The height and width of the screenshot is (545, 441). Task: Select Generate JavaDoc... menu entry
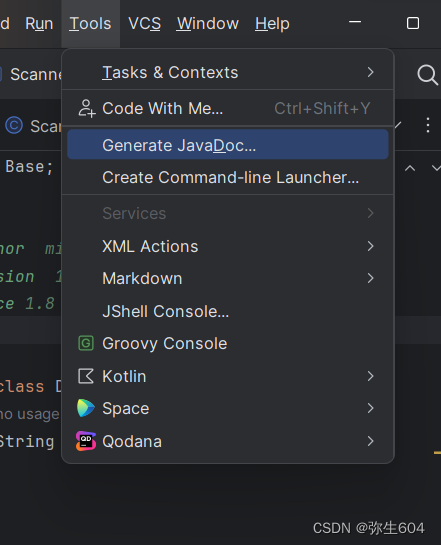(x=228, y=145)
